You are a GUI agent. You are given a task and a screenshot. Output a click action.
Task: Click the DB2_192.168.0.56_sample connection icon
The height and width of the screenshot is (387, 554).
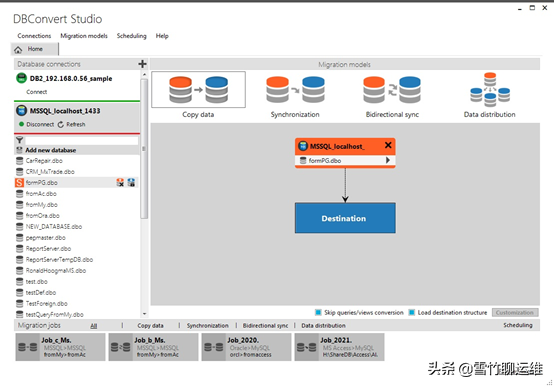22,78
